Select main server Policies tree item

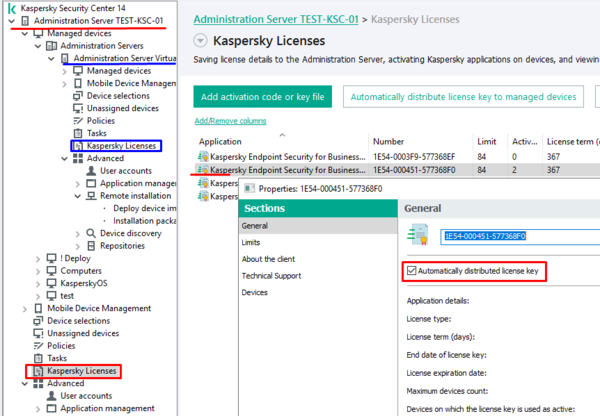pyautogui.click(x=61, y=346)
